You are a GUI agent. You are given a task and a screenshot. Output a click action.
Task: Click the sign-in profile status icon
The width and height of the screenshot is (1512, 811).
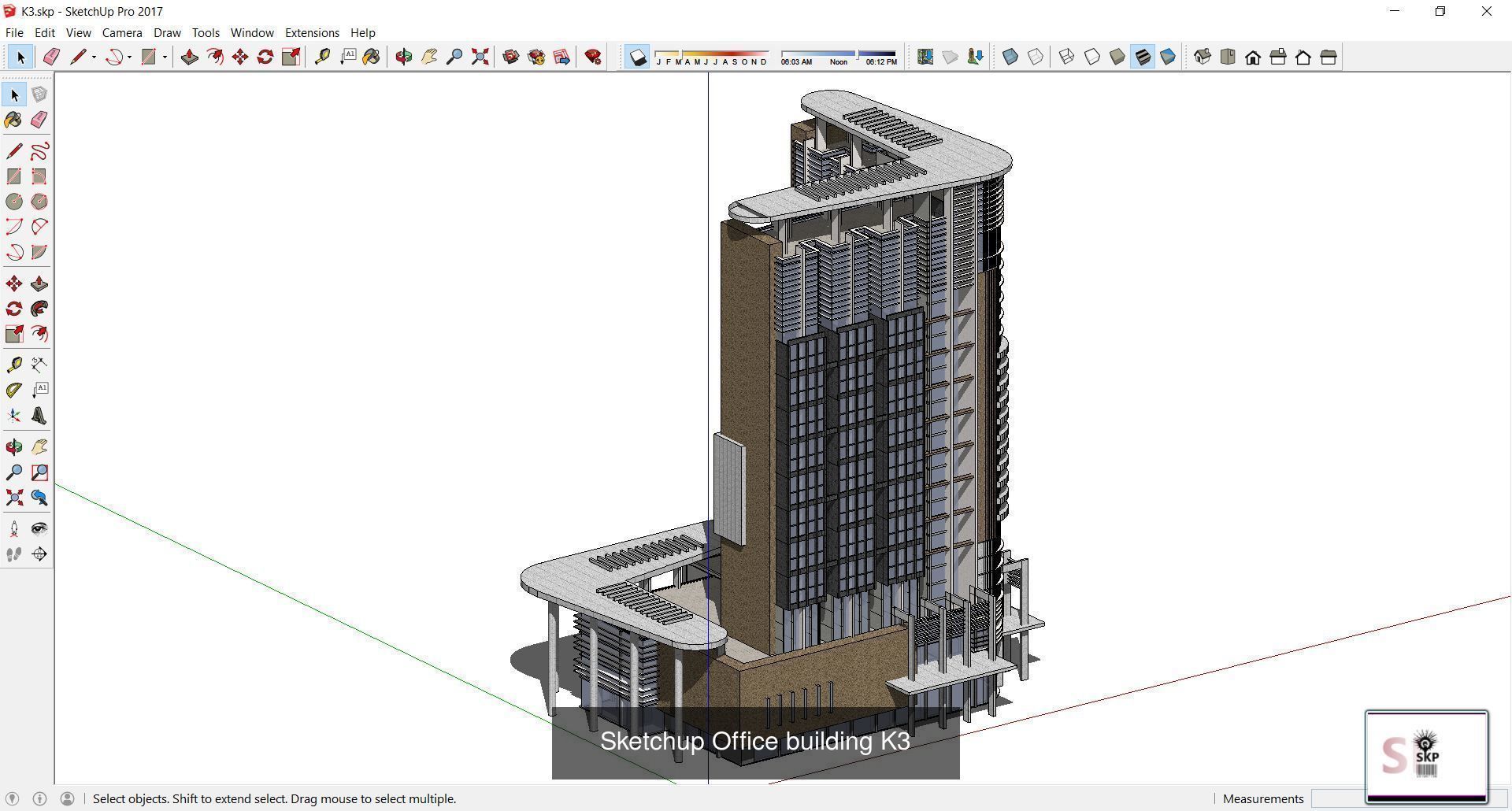click(68, 798)
